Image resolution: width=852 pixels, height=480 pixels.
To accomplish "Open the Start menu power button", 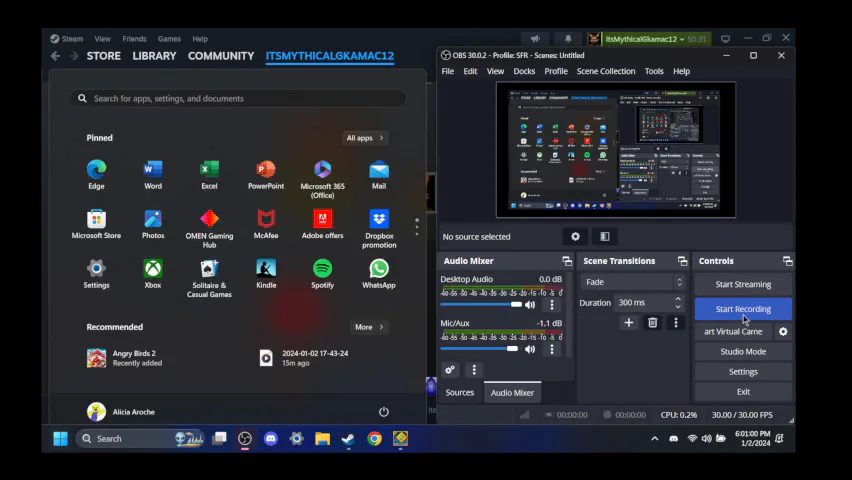I will tap(384, 412).
